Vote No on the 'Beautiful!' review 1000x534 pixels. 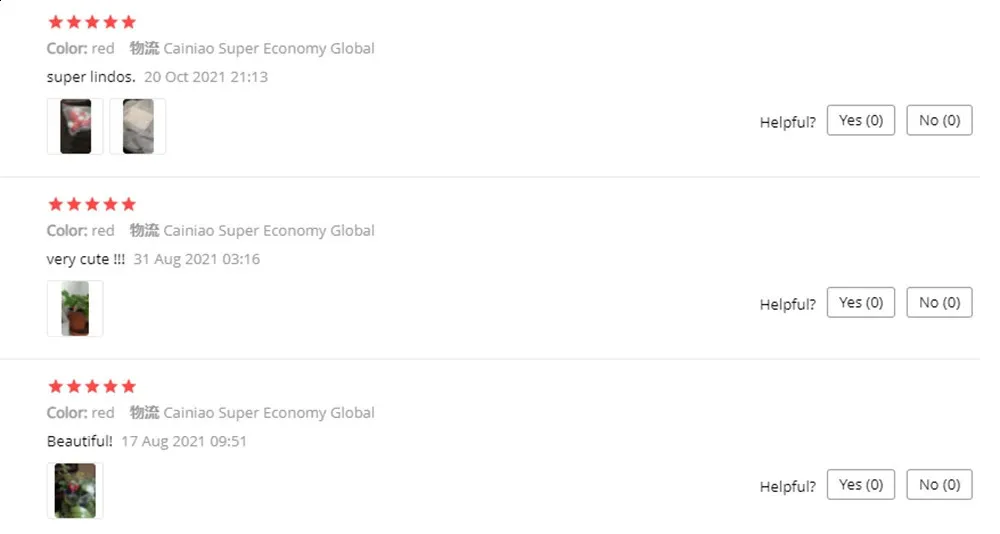(939, 485)
